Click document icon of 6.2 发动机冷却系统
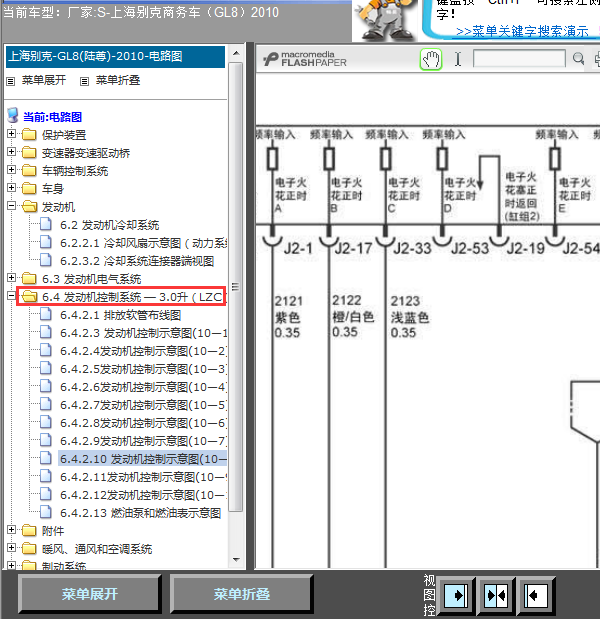 tap(46, 224)
